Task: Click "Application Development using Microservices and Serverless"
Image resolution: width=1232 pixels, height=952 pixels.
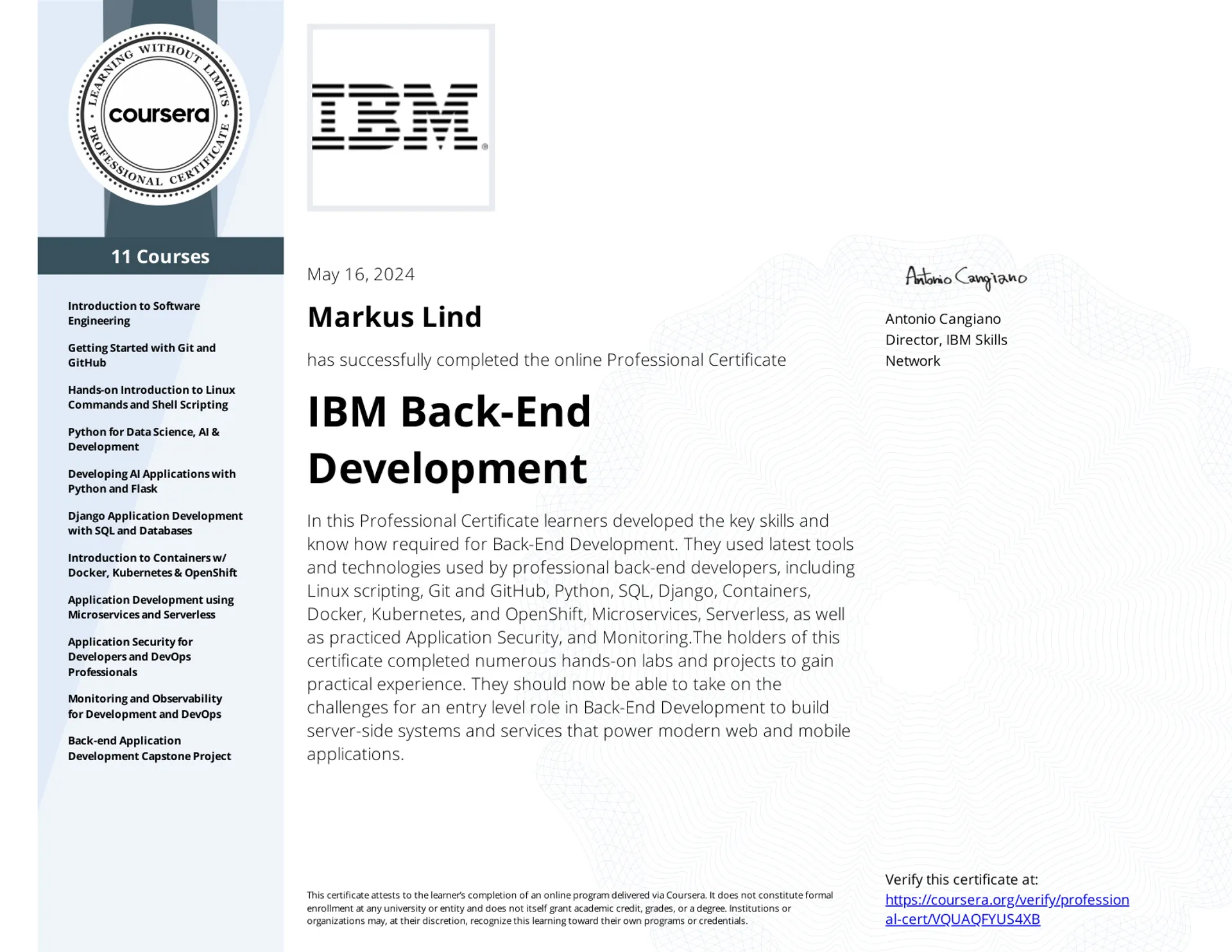Action: tap(151, 607)
